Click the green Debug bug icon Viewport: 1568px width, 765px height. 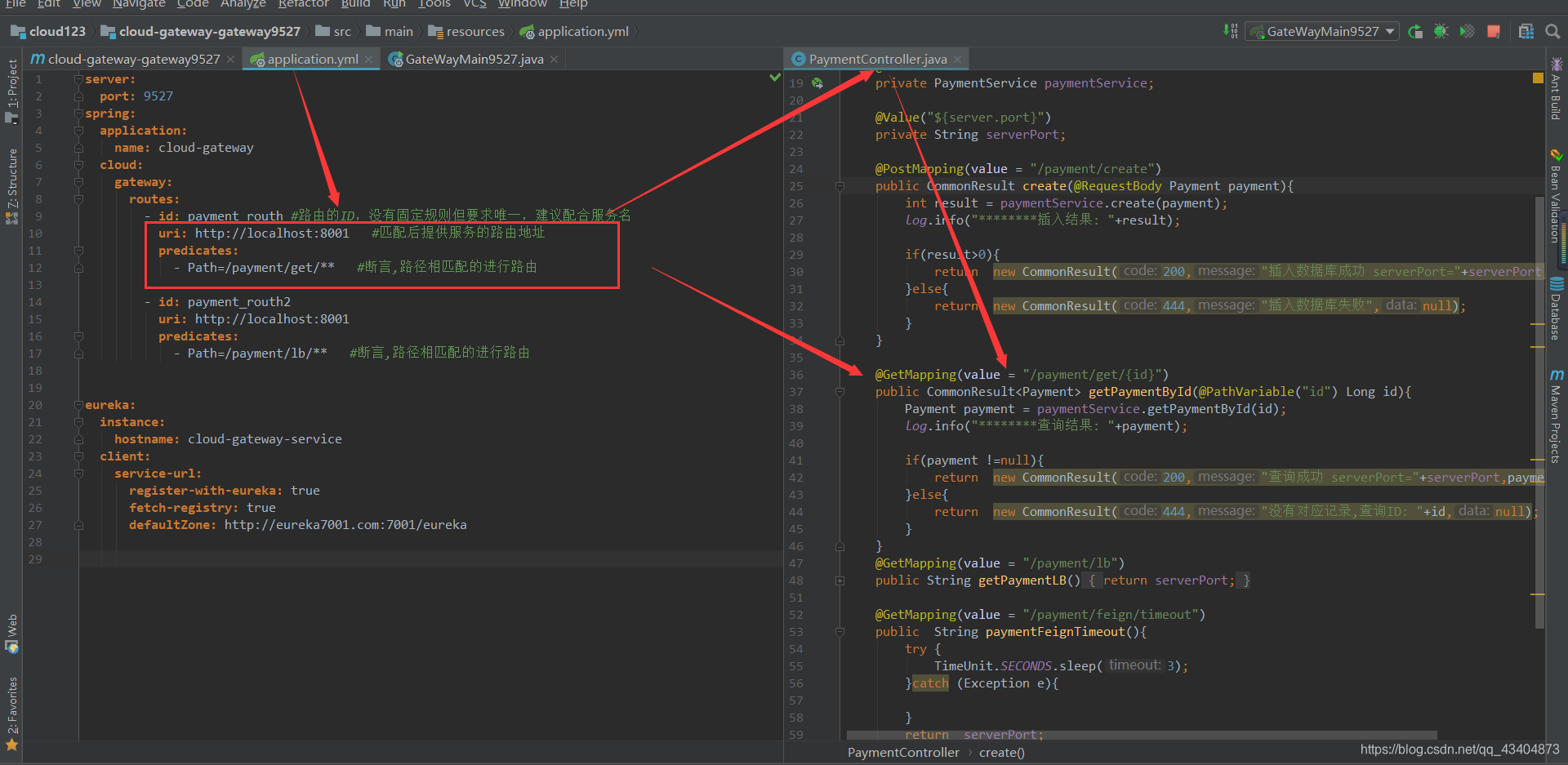[1441, 31]
